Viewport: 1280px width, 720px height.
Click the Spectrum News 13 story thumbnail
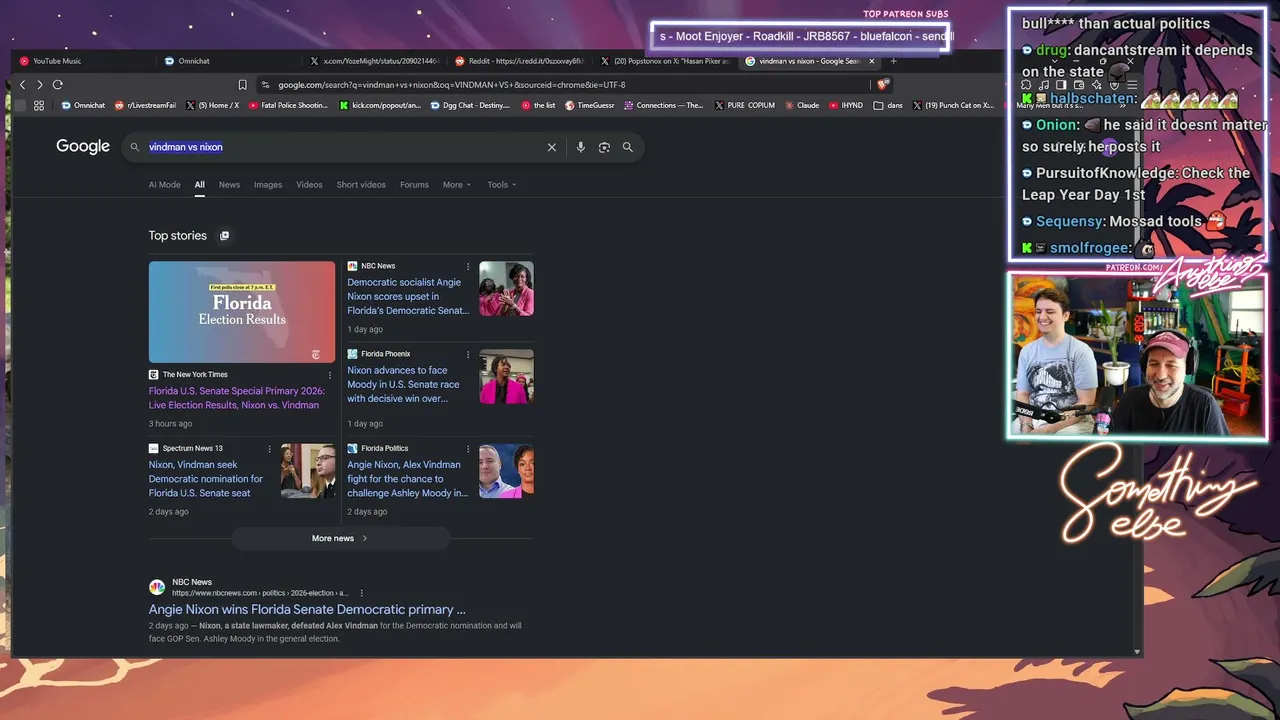click(x=308, y=471)
